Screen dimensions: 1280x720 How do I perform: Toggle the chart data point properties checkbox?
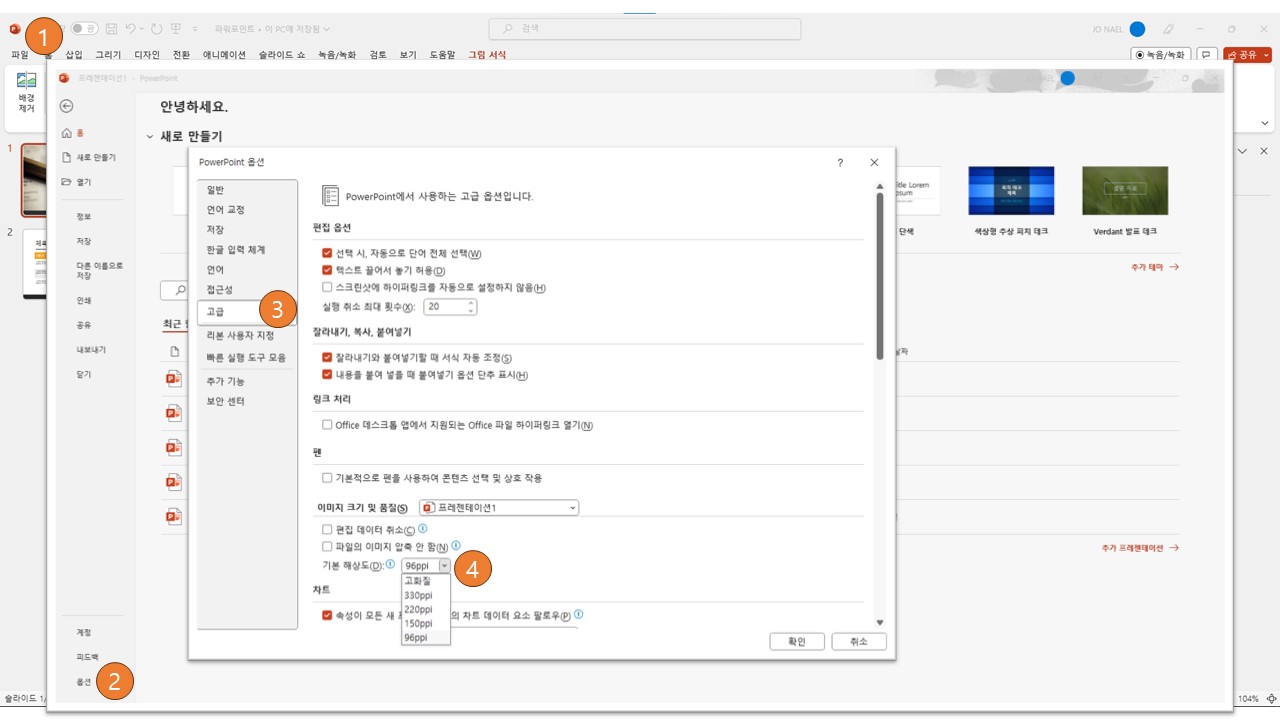[327, 615]
